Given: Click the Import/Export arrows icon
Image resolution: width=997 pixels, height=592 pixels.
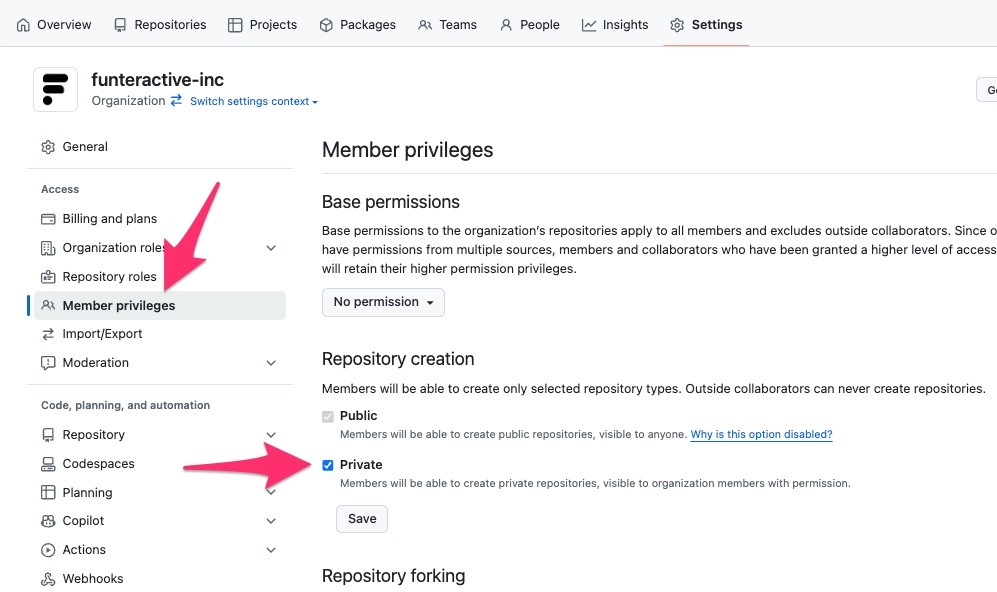Looking at the screenshot, I should click(x=48, y=334).
